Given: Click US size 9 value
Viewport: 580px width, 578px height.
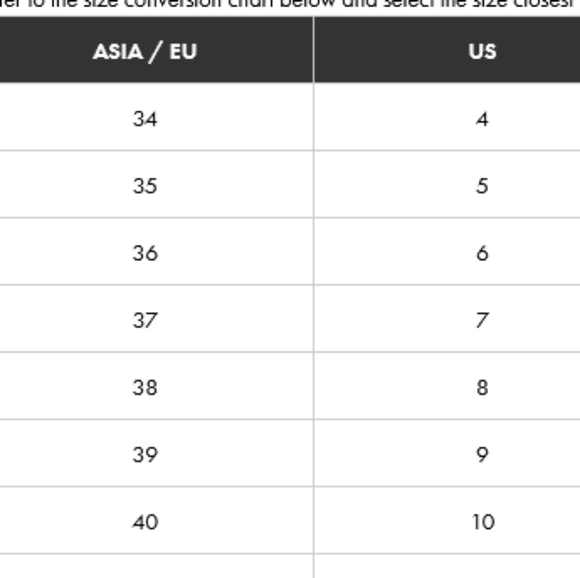Looking at the screenshot, I should [x=482, y=454].
